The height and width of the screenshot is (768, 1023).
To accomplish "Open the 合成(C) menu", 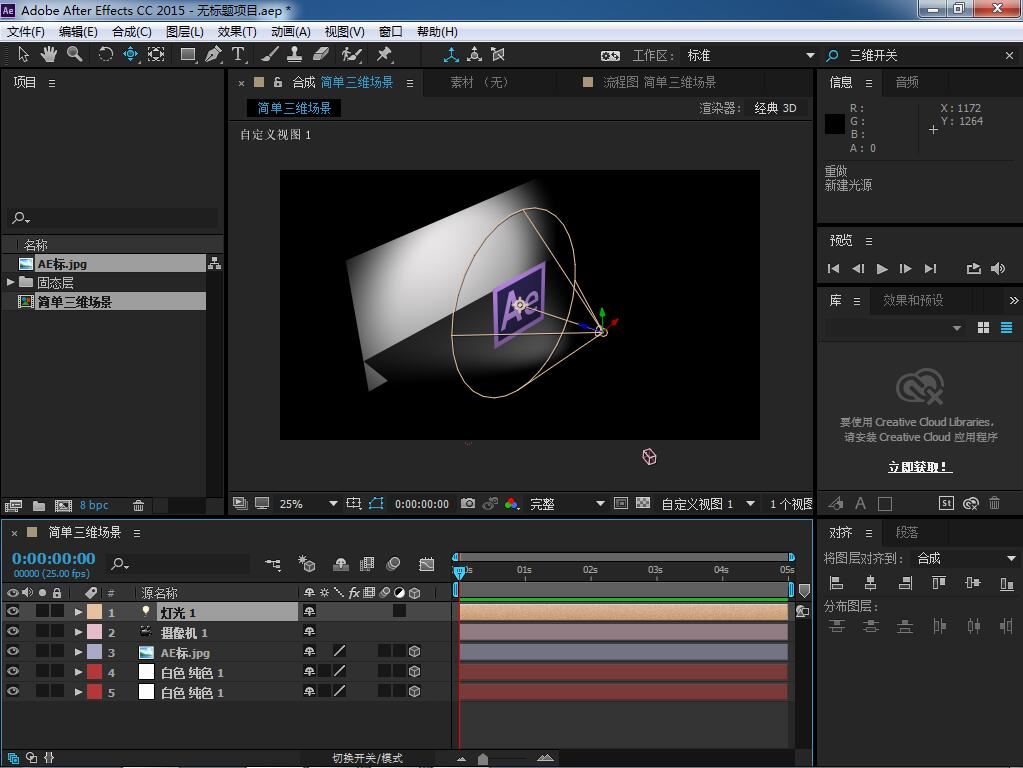I will click(132, 31).
